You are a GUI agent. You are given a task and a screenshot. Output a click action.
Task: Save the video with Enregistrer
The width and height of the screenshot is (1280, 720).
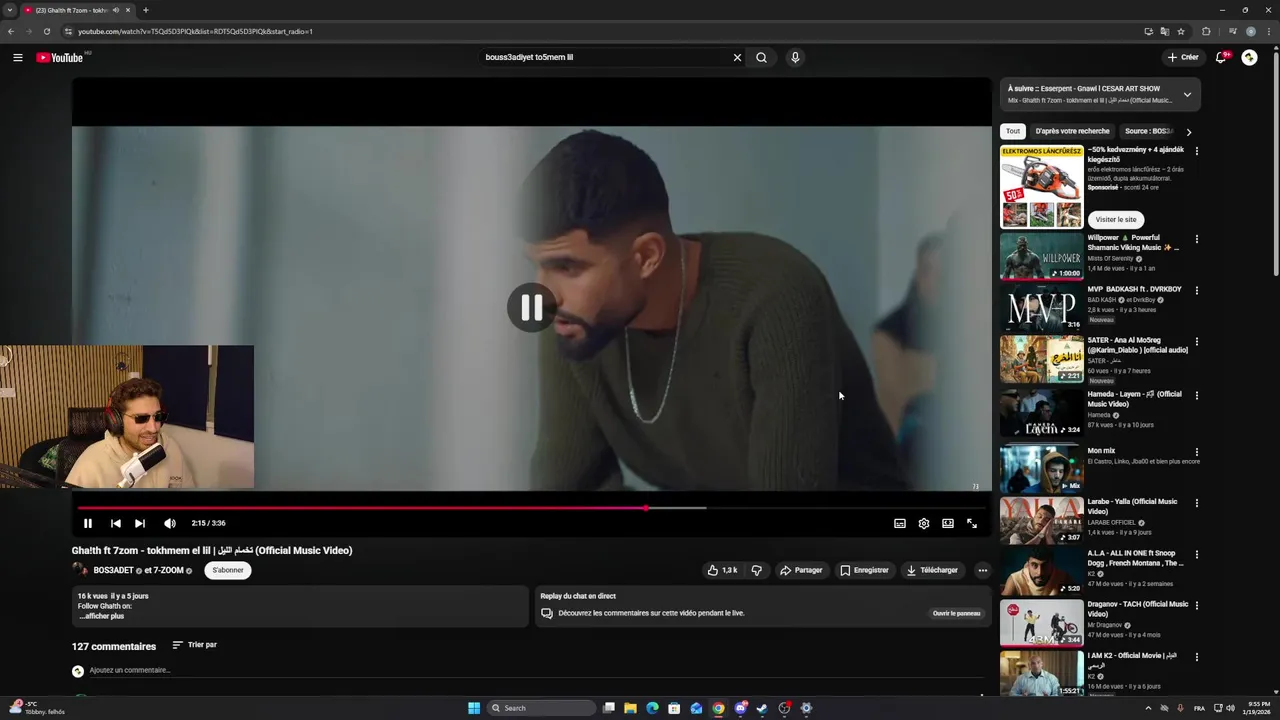tap(864, 570)
